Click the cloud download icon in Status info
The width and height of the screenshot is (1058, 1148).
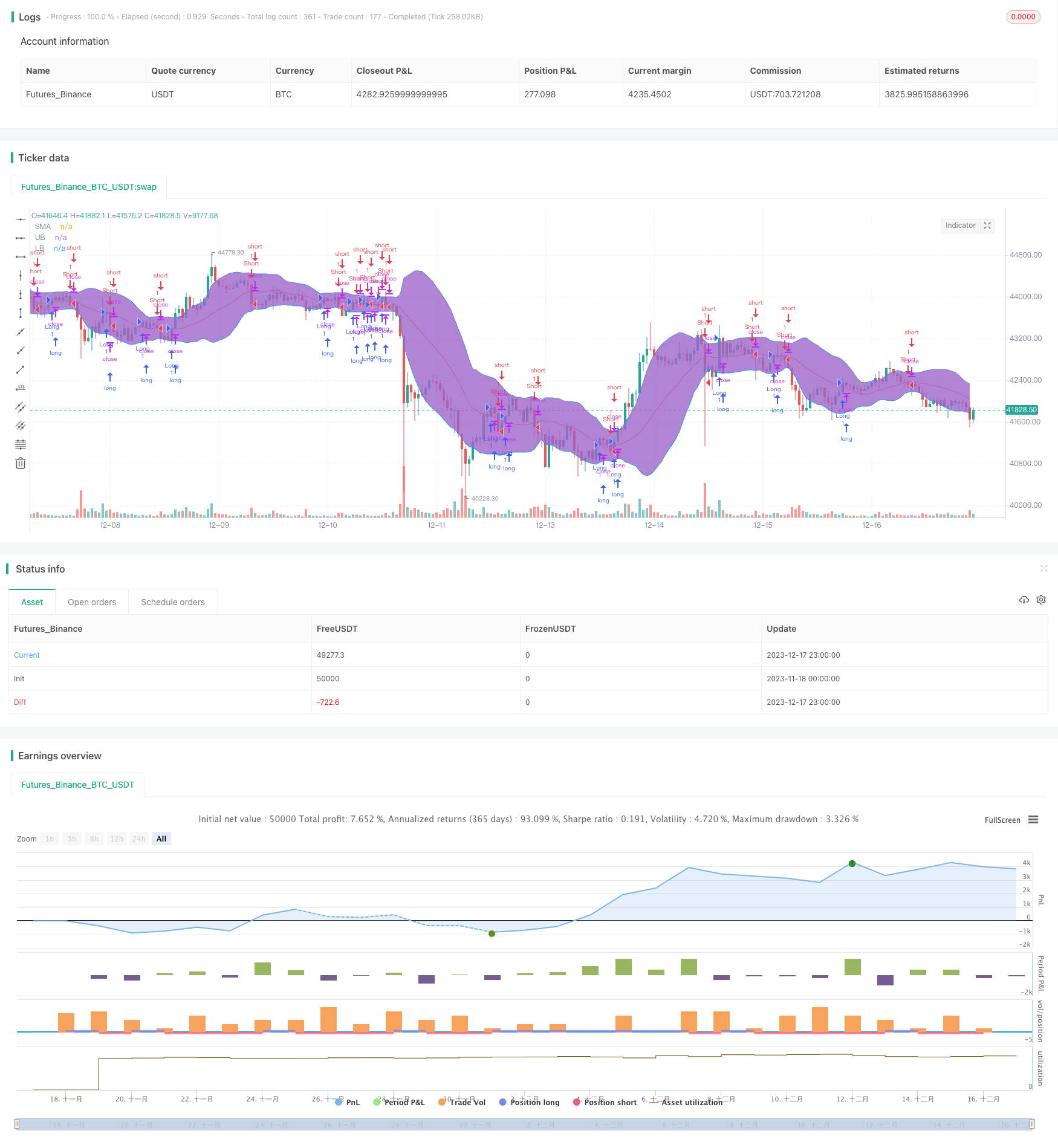[x=1024, y=600]
